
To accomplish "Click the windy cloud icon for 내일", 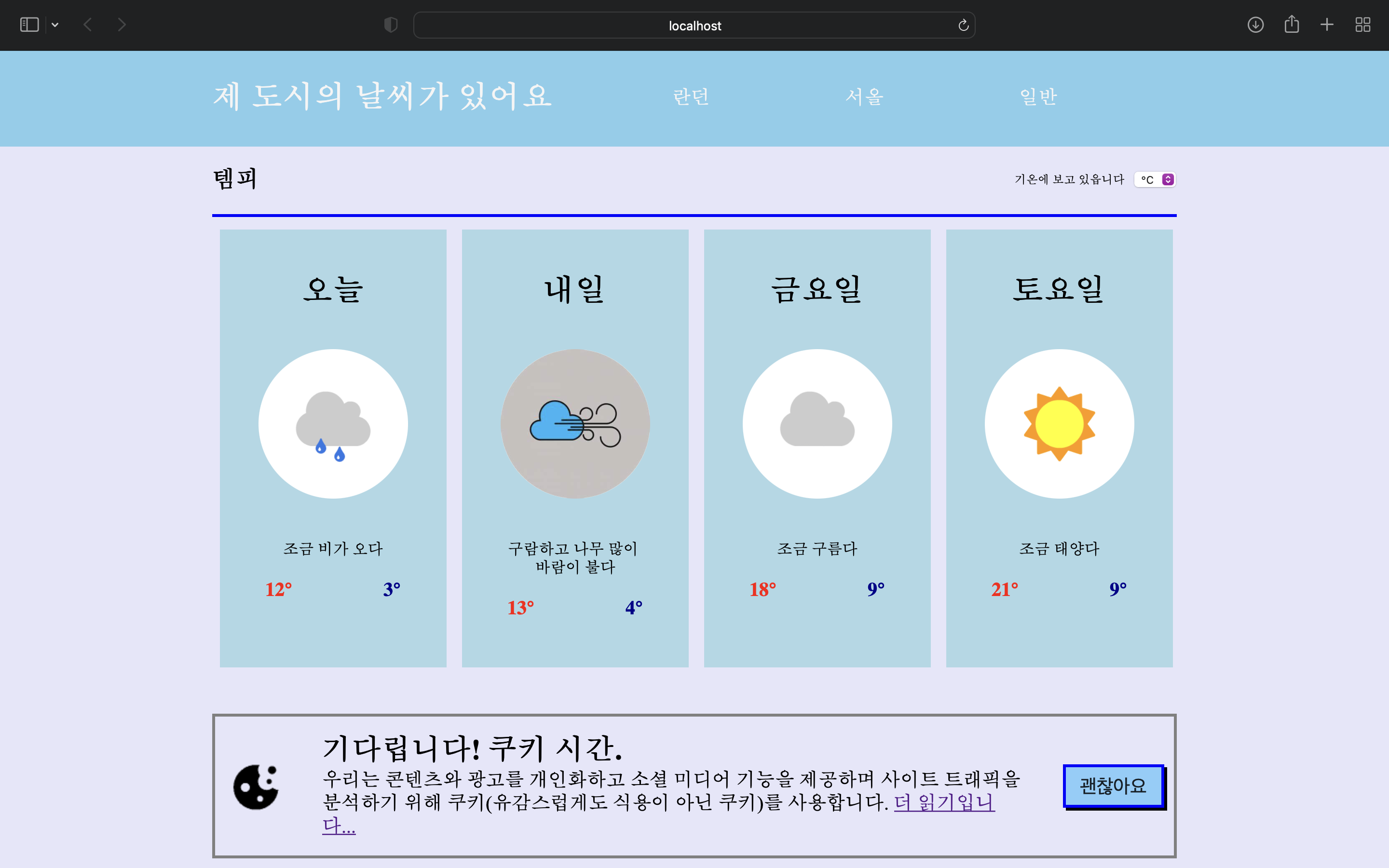I will 575,424.
